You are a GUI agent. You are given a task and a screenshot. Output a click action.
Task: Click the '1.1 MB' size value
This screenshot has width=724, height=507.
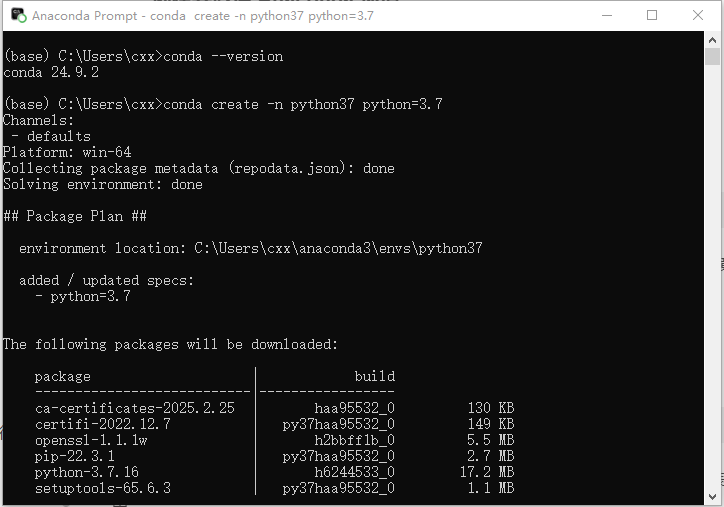point(491,488)
